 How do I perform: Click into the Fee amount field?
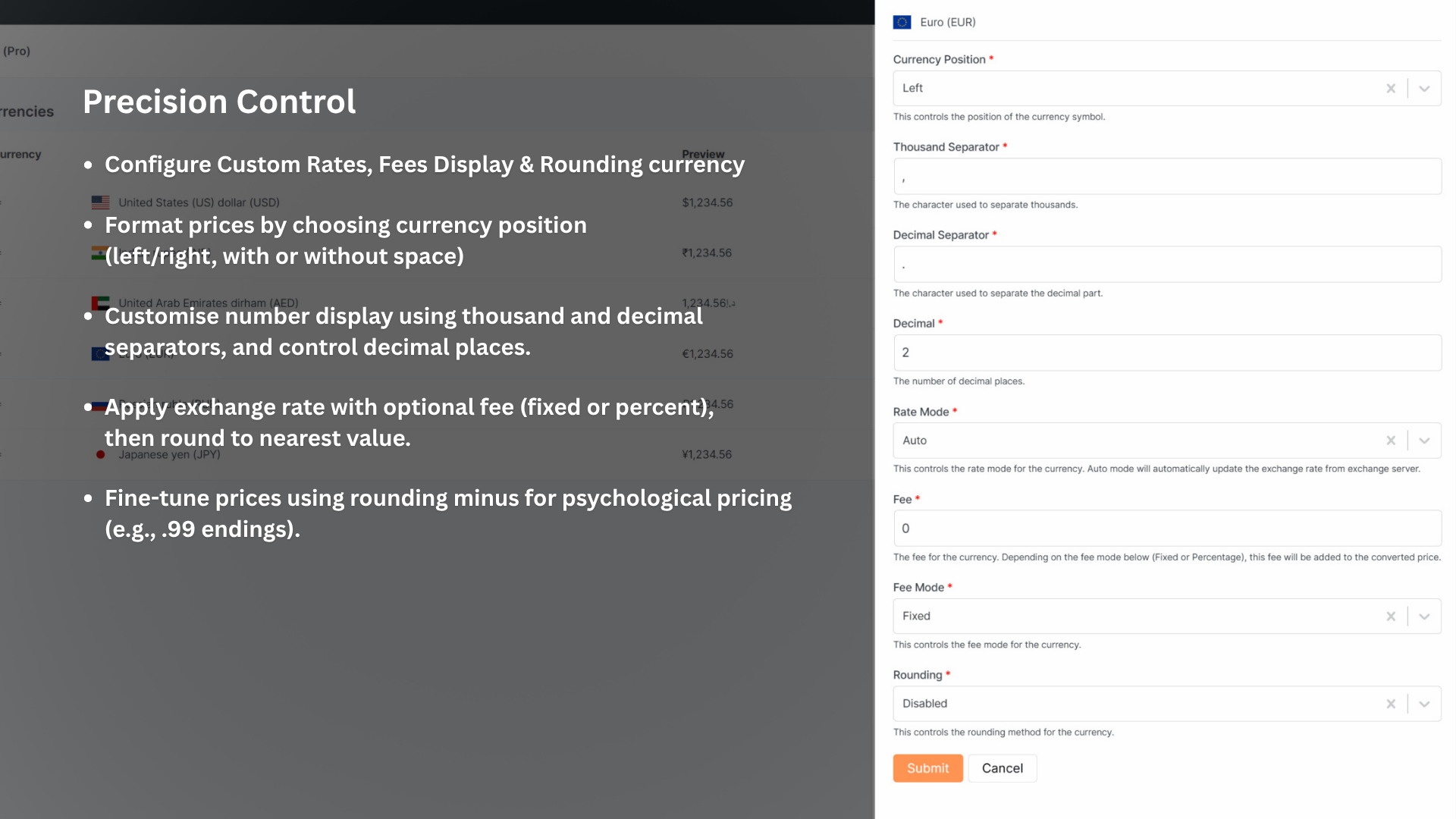coord(1167,529)
